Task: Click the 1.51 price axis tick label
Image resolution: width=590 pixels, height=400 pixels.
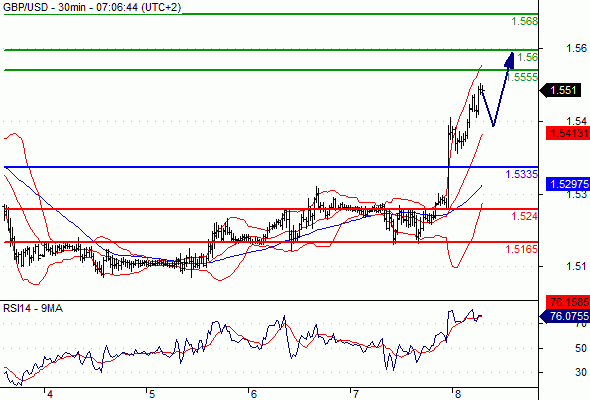Action: (576, 266)
